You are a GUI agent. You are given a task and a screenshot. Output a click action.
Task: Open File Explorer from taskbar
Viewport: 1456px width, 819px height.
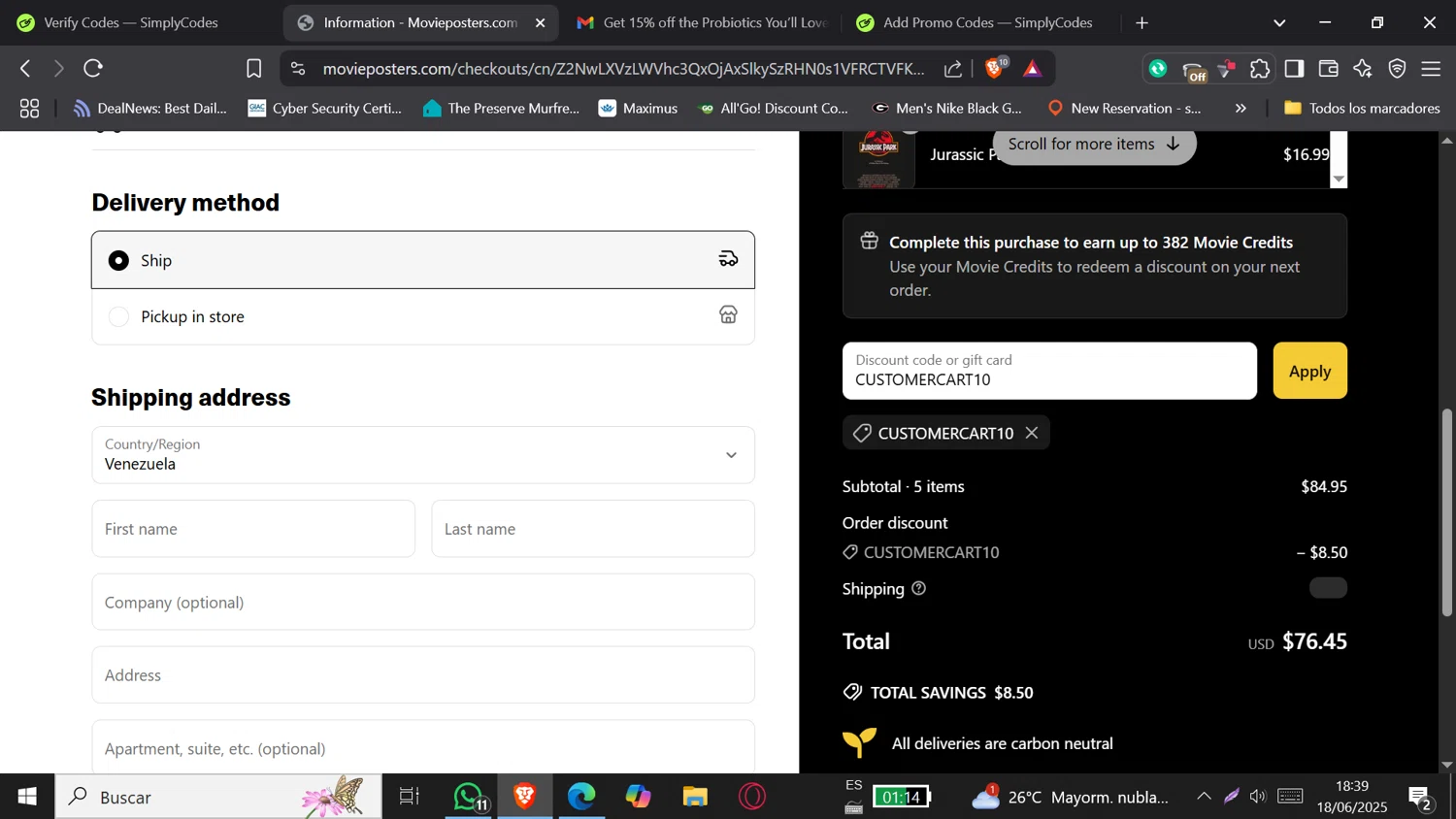point(695,797)
